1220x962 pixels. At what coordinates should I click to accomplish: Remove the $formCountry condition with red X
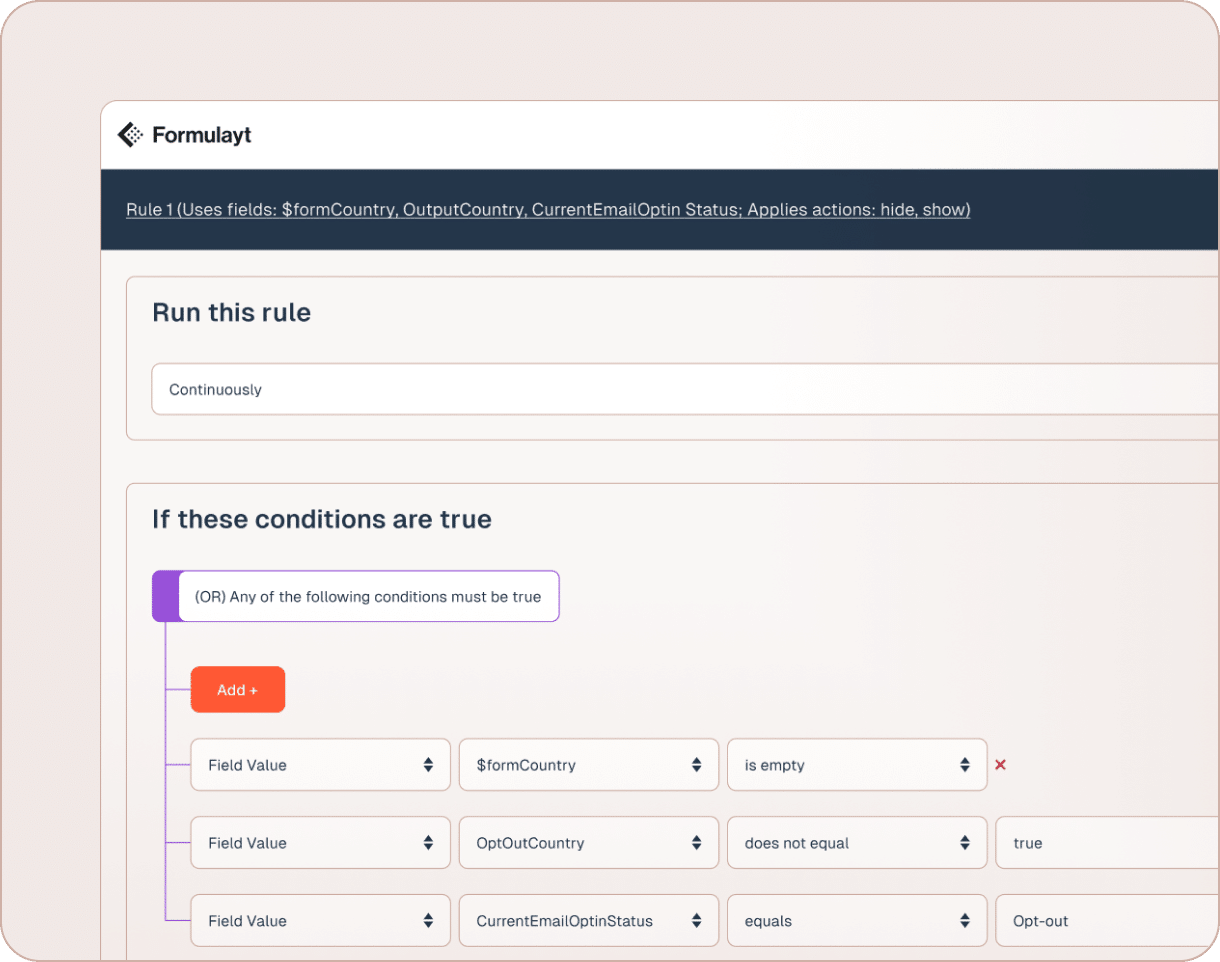1000,765
